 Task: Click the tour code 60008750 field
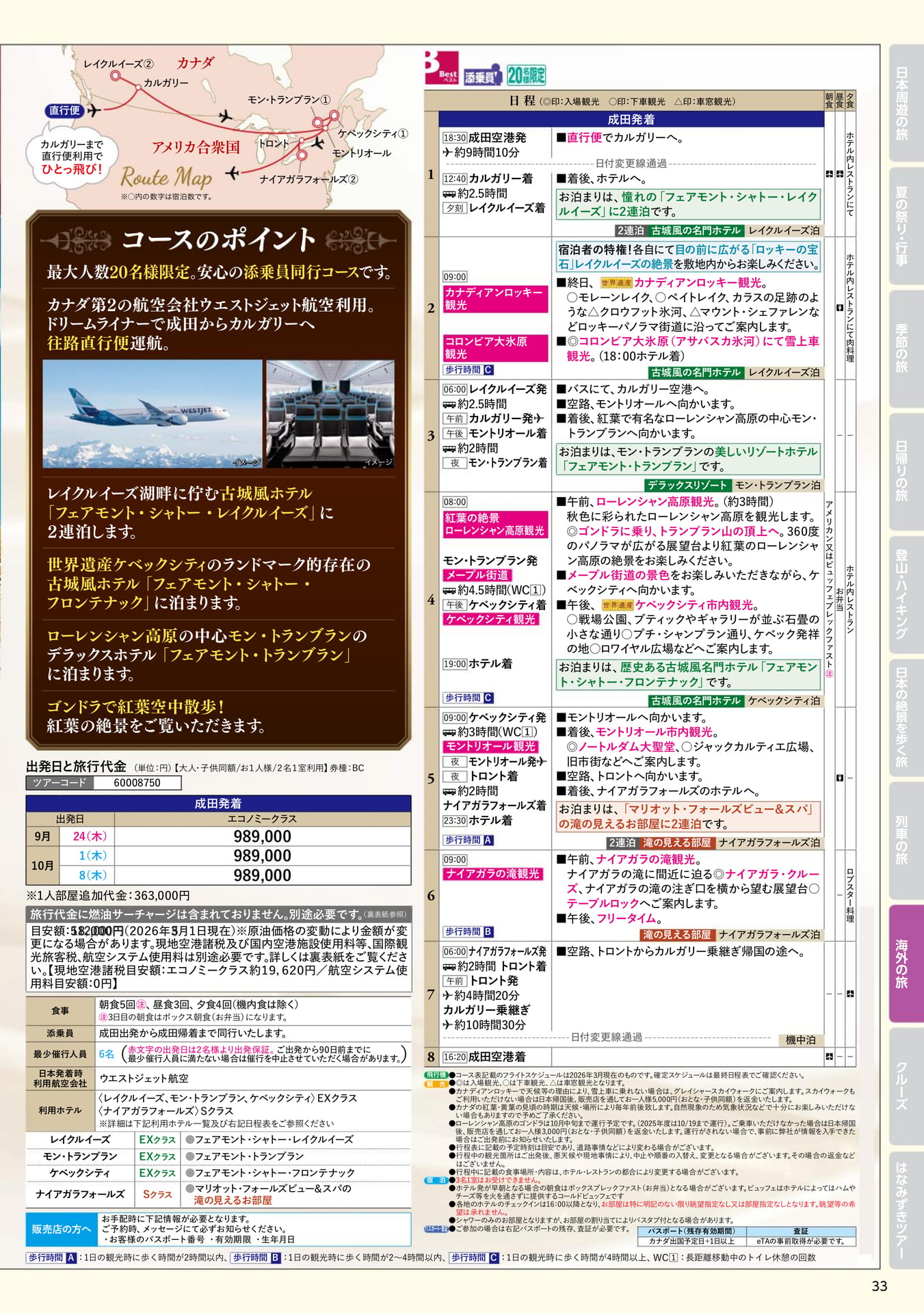click(137, 783)
